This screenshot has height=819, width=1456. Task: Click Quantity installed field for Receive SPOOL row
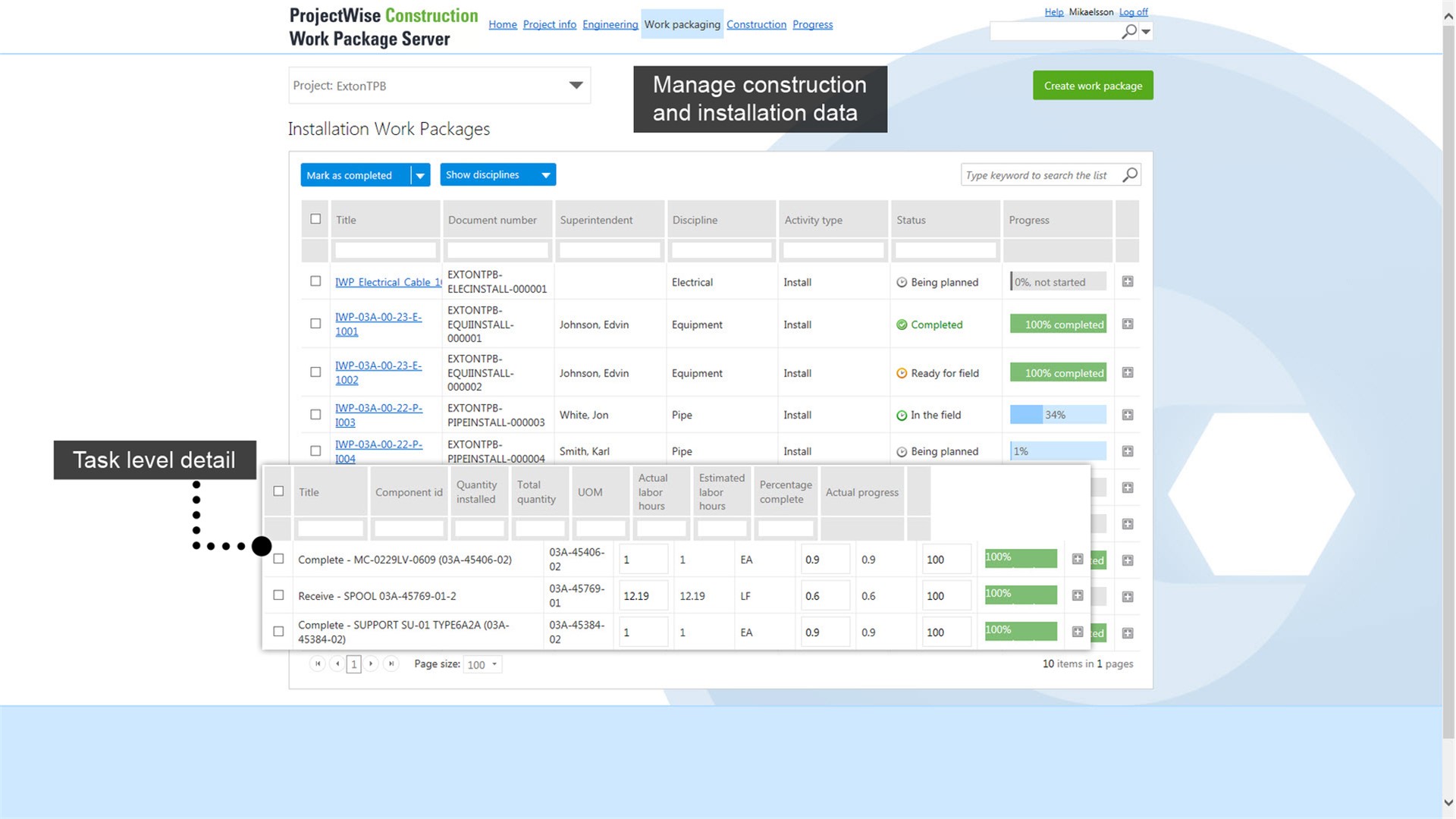point(643,596)
